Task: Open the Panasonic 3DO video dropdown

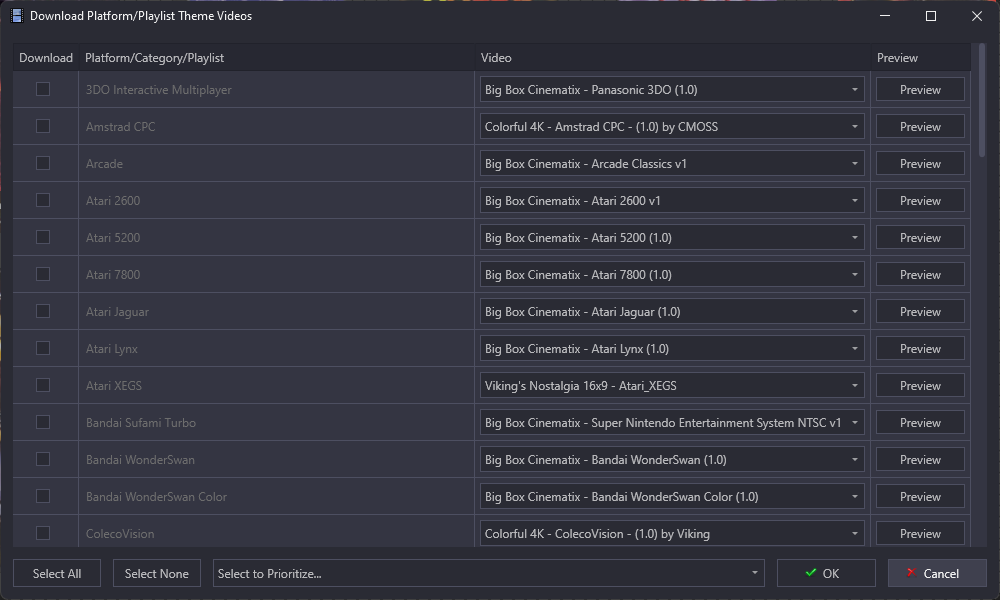Action: click(672, 89)
